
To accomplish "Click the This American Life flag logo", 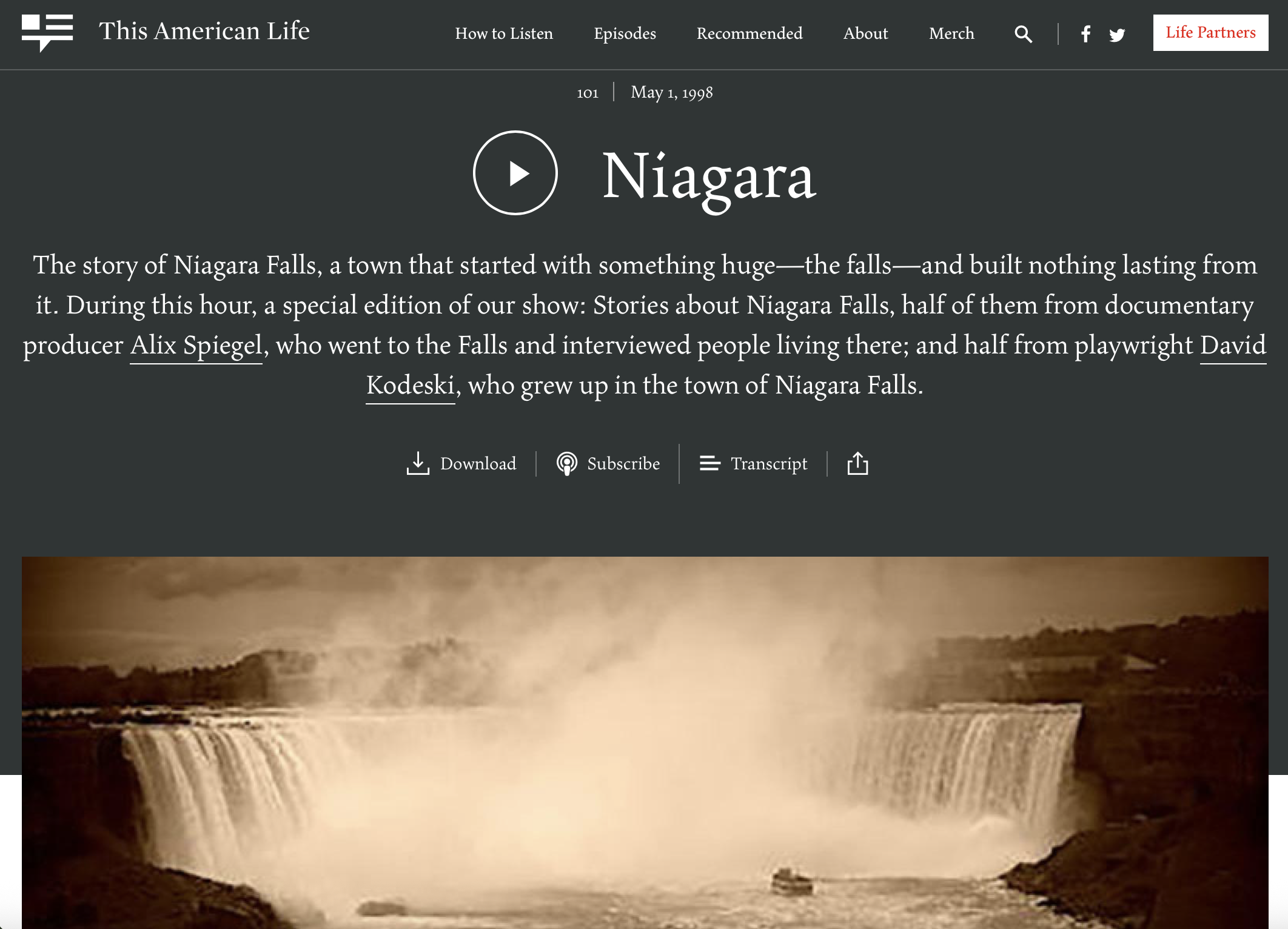I will click(x=47, y=33).
